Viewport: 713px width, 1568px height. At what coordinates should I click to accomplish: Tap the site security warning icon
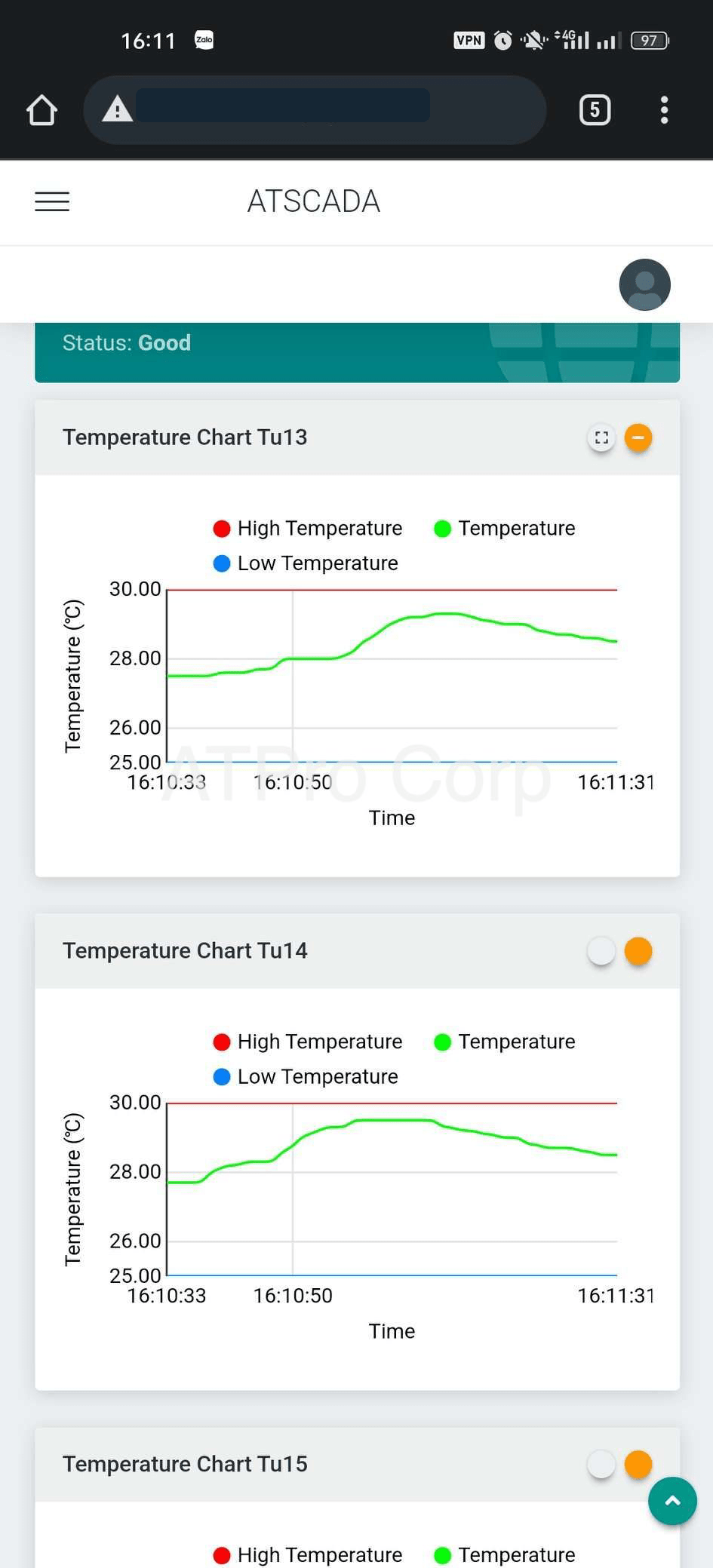(x=117, y=109)
